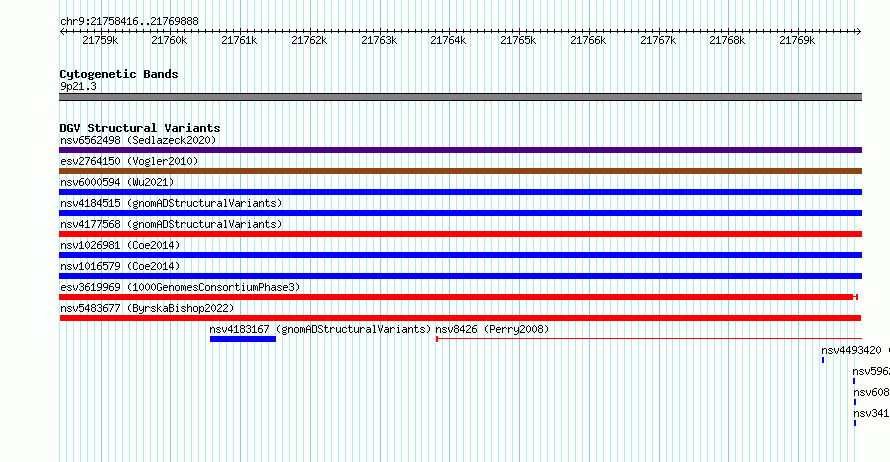Select the 21769k ruler position

797,40
